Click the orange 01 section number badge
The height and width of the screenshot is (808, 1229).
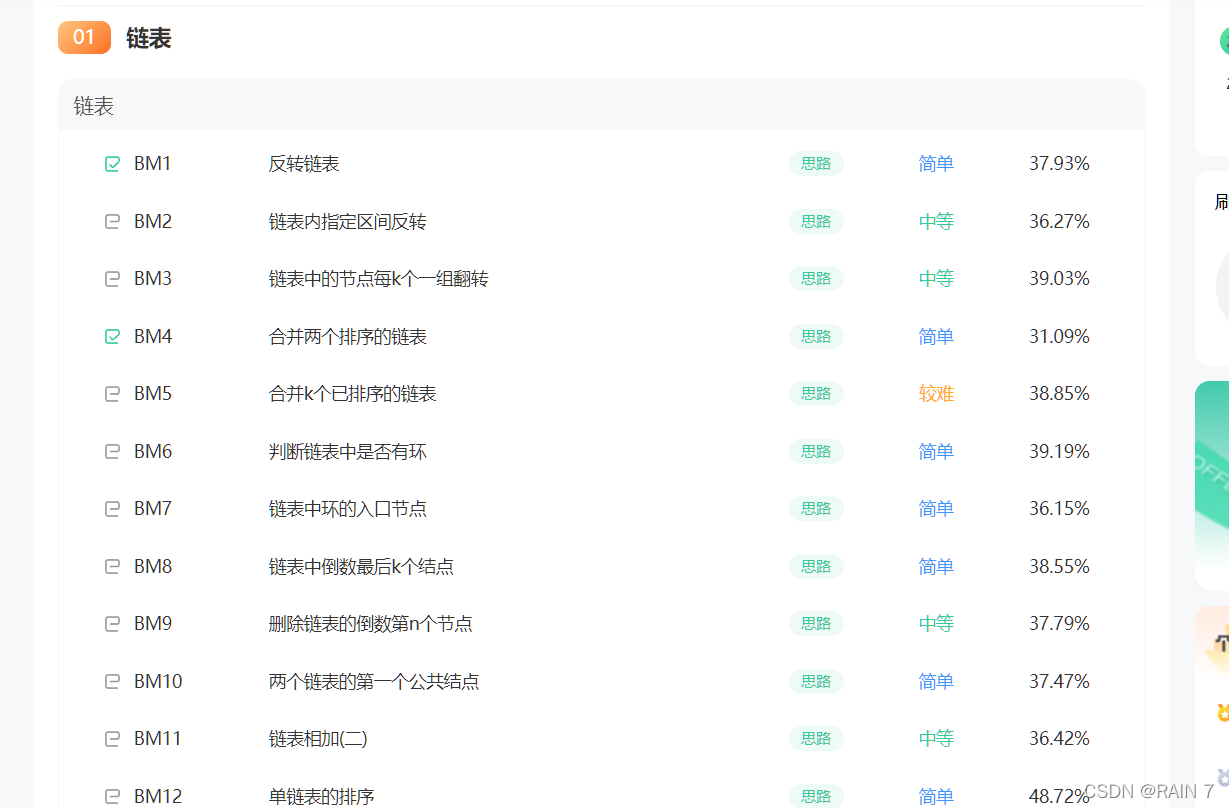pyautogui.click(x=84, y=37)
